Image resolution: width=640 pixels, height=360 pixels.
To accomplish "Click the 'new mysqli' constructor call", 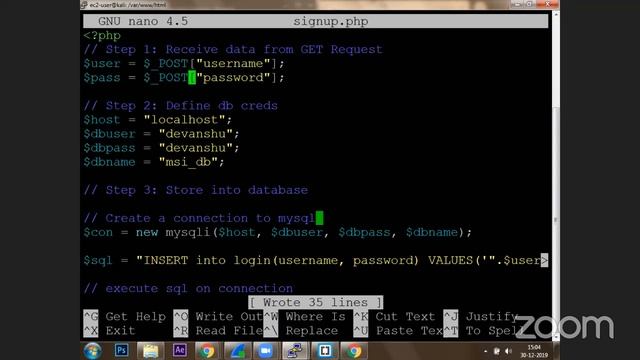I will [x=304, y=232].
